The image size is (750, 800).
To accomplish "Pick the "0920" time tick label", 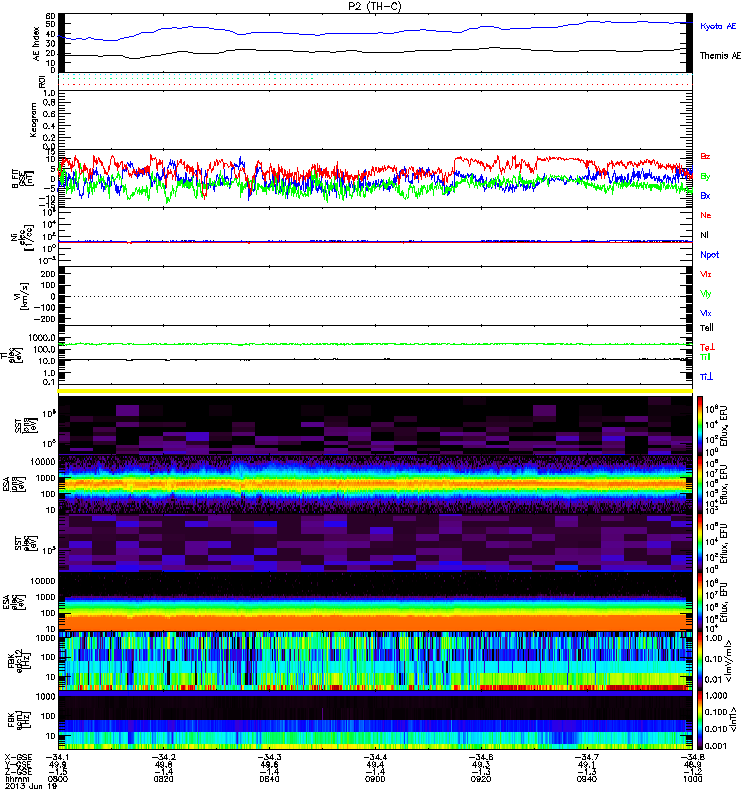I will point(481,779).
